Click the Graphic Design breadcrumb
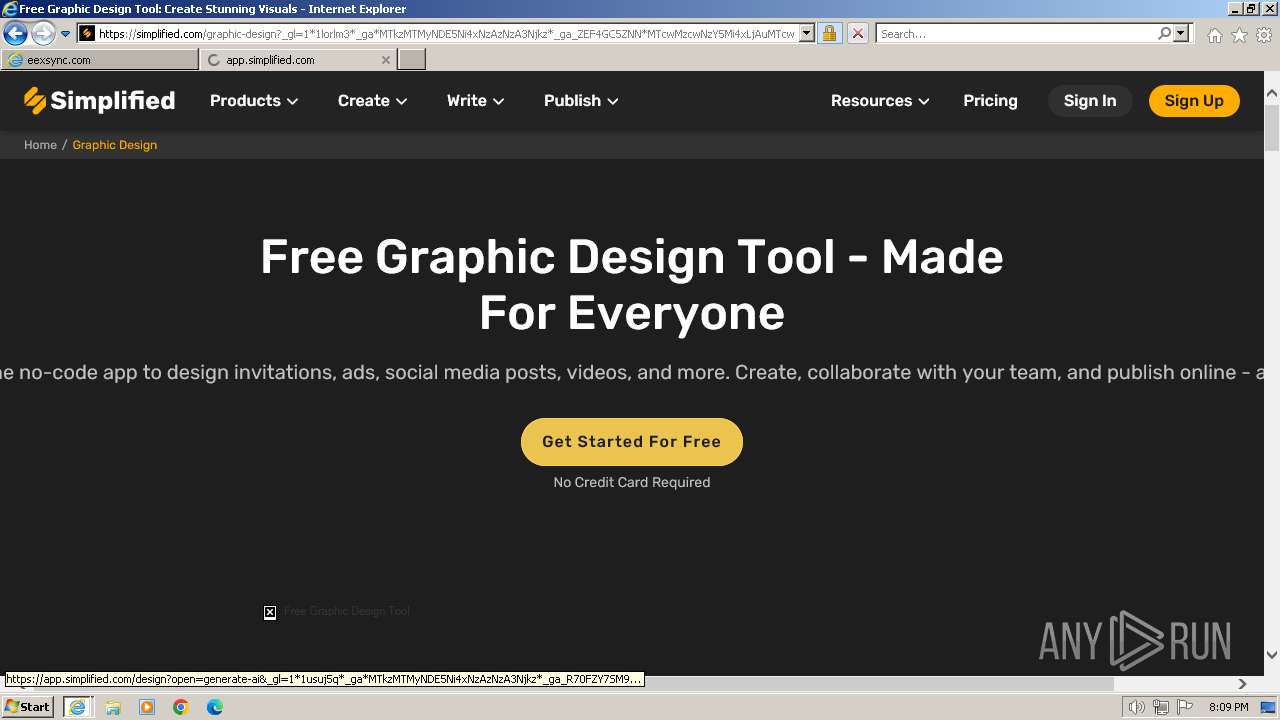Screen dimensions: 1280x720 click(x=115, y=145)
